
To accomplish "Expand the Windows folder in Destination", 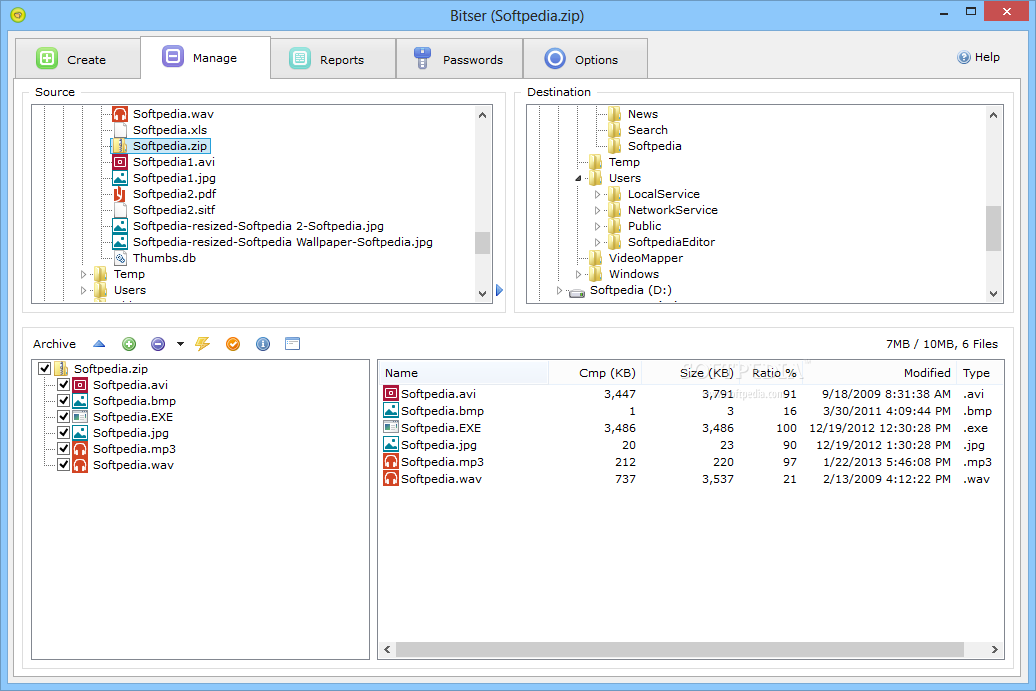I will (x=578, y=274).
